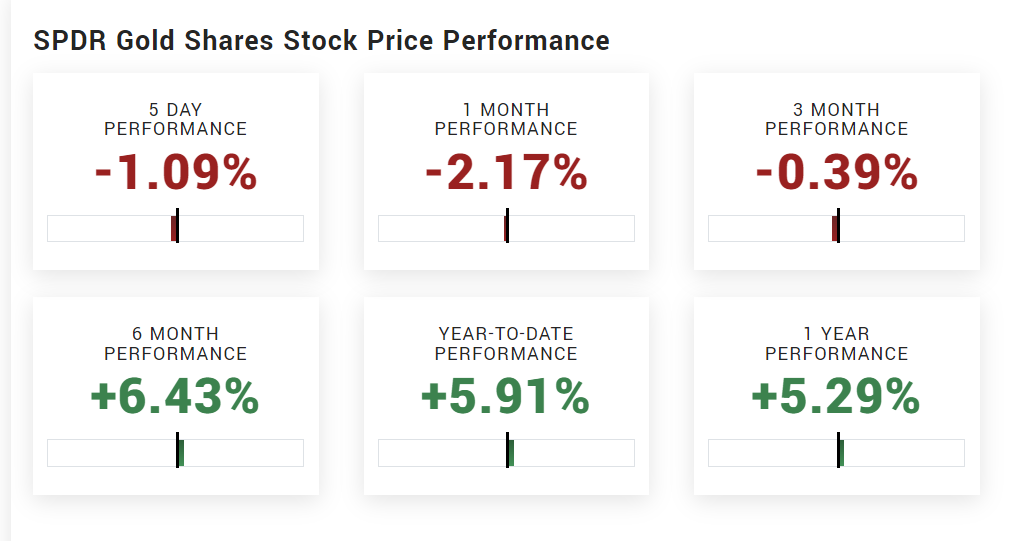Image resolution: width=1017 pixels, height=541 pixels.
Task: Click the -1.09% five day value
Action: click(x=176, y=174)
